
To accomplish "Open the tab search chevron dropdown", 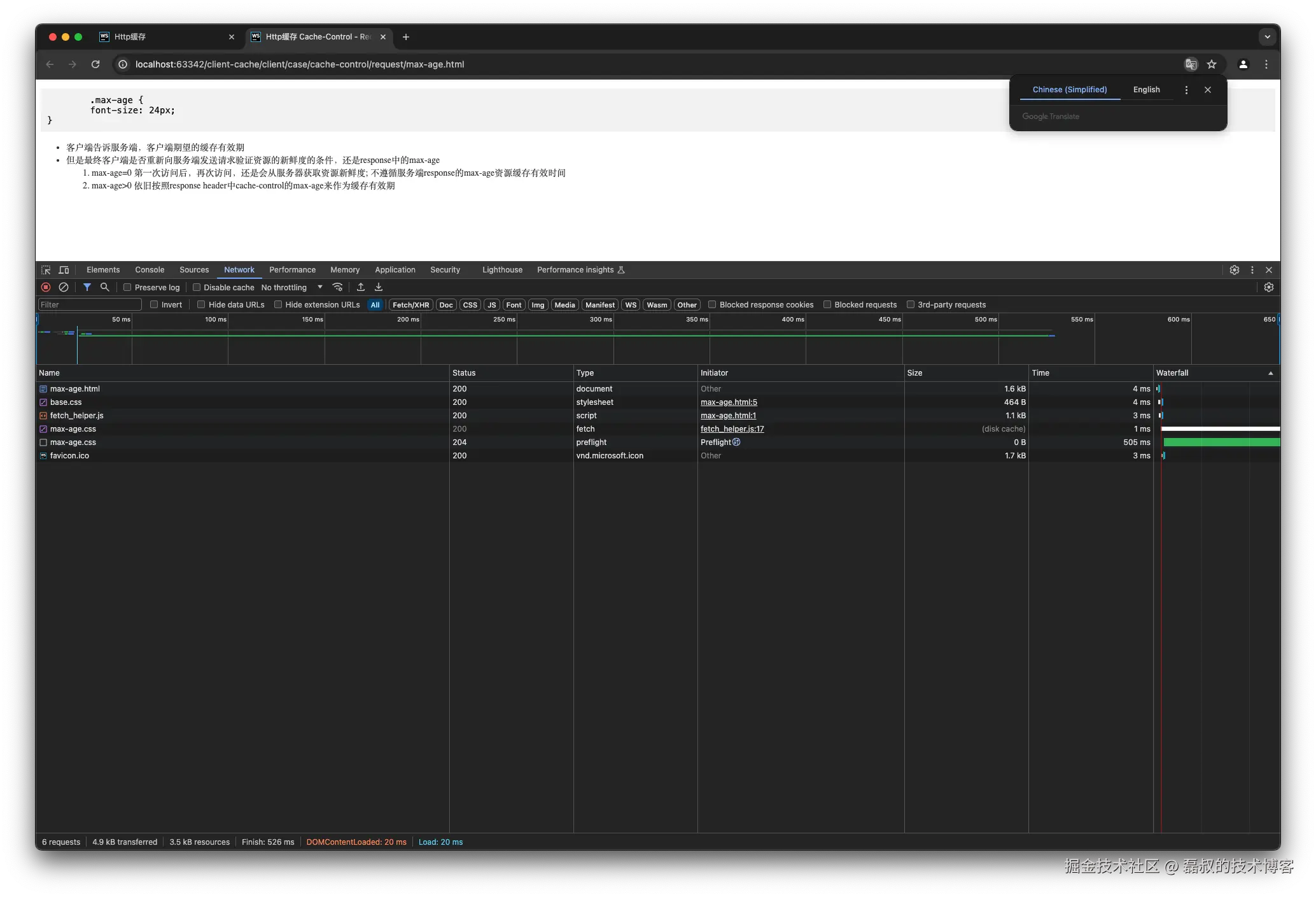I will 1267,37.
